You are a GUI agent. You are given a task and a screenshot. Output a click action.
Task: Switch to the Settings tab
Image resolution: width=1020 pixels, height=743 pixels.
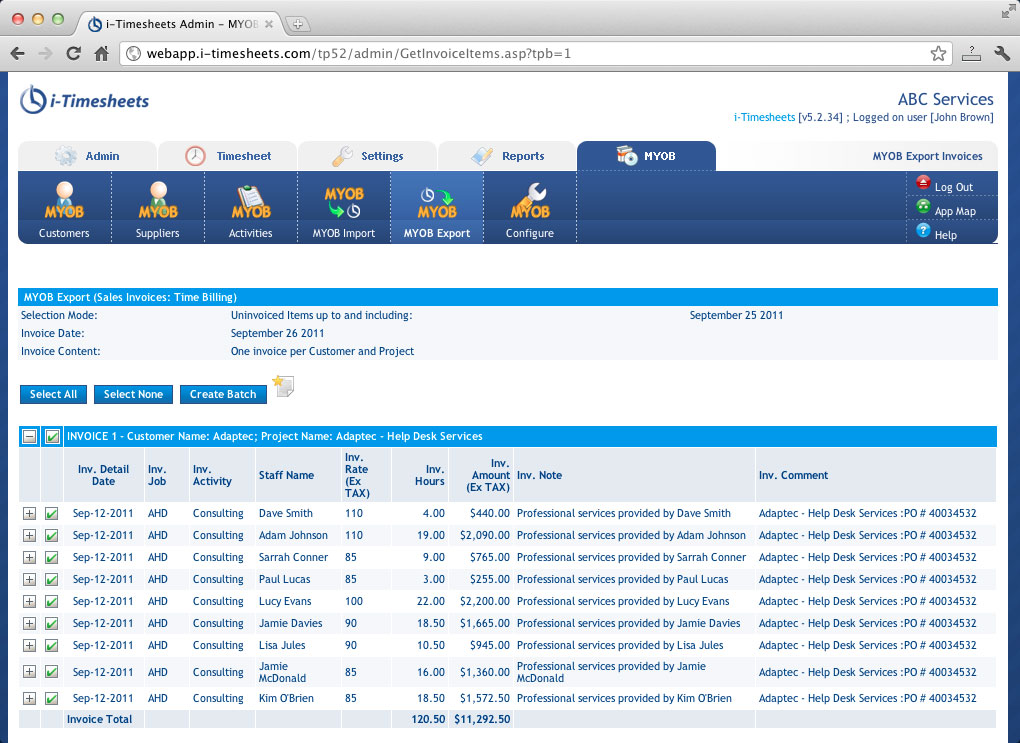[368, 156]
